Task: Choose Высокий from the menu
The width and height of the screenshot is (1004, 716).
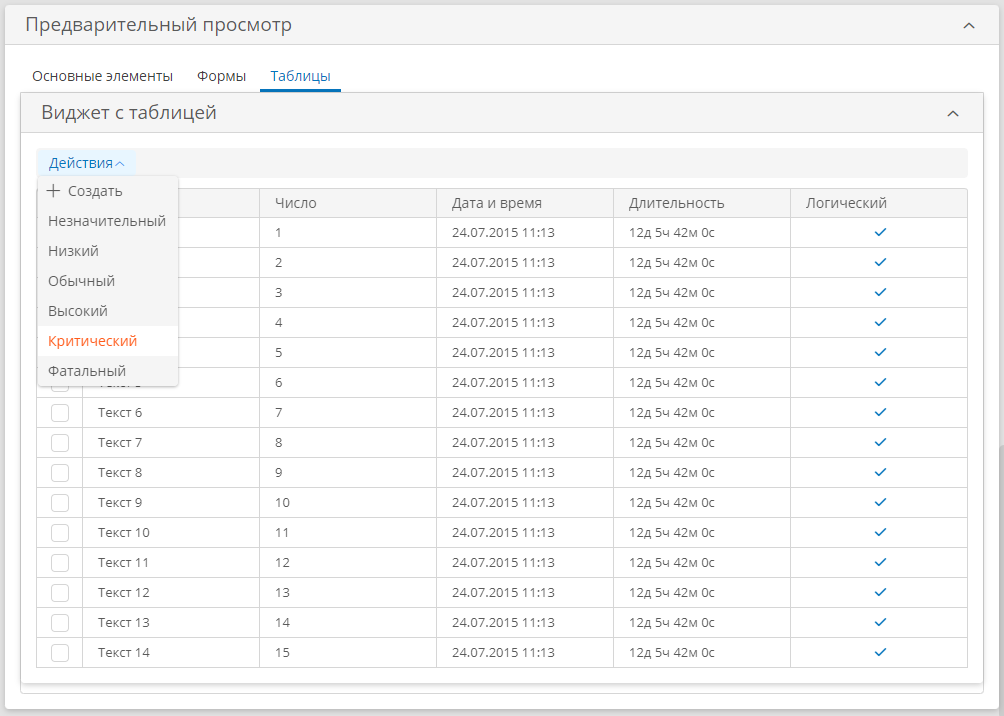Action: pyautogui.click(x=108, y=311)
